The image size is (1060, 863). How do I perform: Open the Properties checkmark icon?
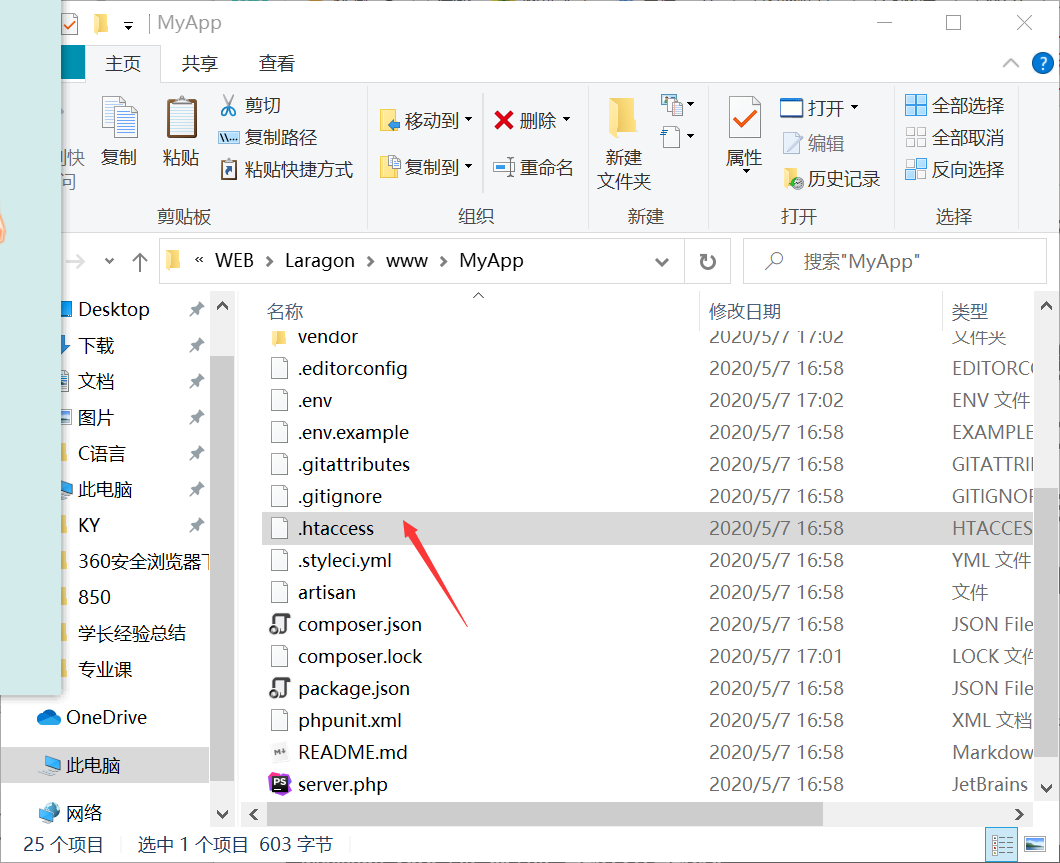click(744, 118)
